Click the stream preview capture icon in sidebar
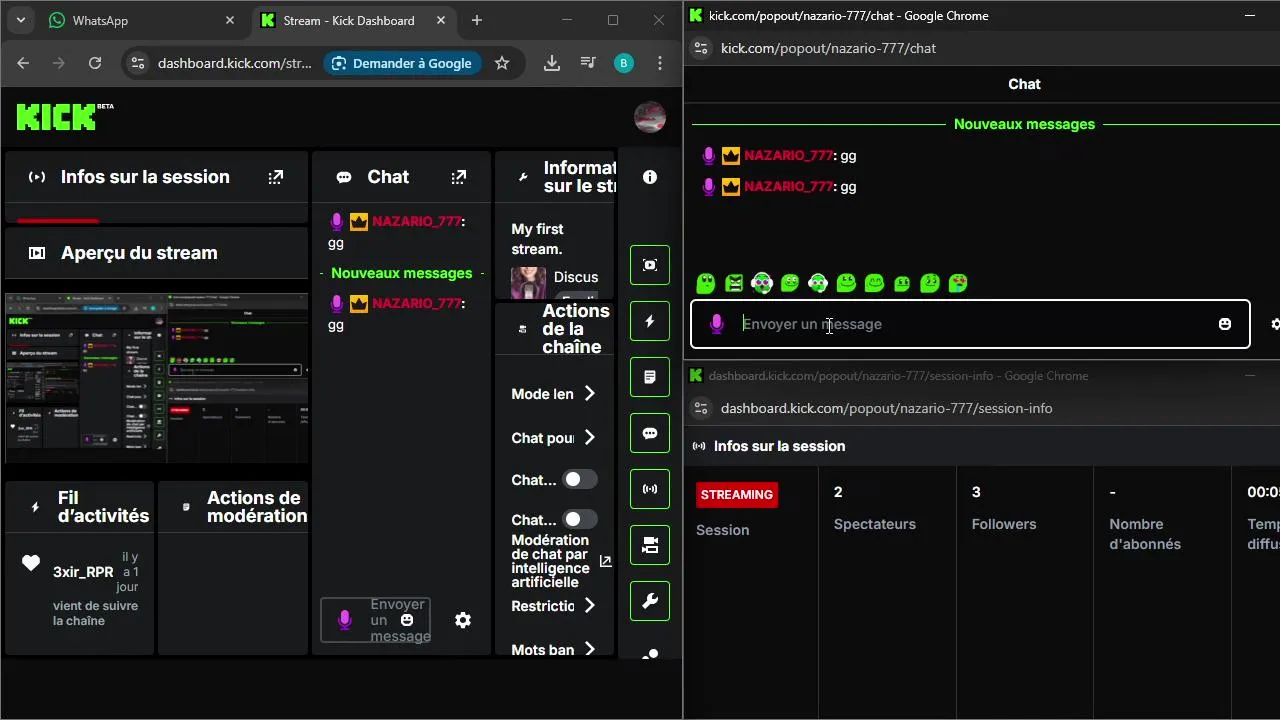This screenshot has height=720, width=1280. (650, 265)
